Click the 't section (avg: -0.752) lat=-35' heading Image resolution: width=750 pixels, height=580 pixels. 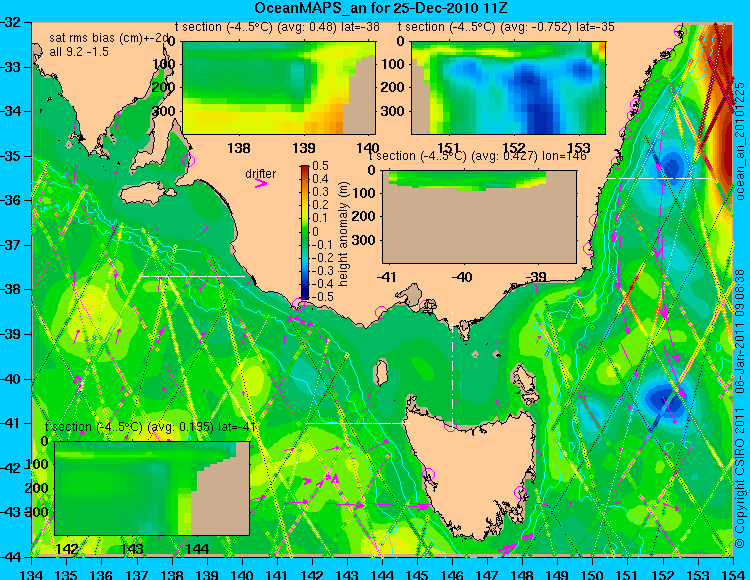click(x=506, y=27)
